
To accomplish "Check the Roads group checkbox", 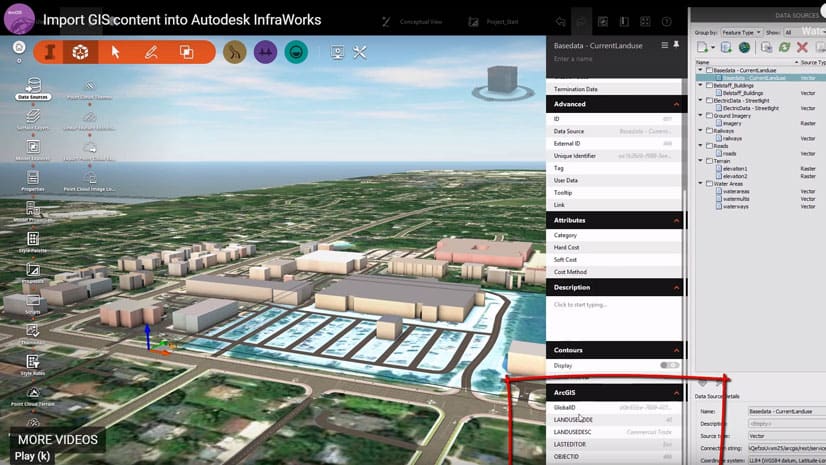I will tap(709, 146).
